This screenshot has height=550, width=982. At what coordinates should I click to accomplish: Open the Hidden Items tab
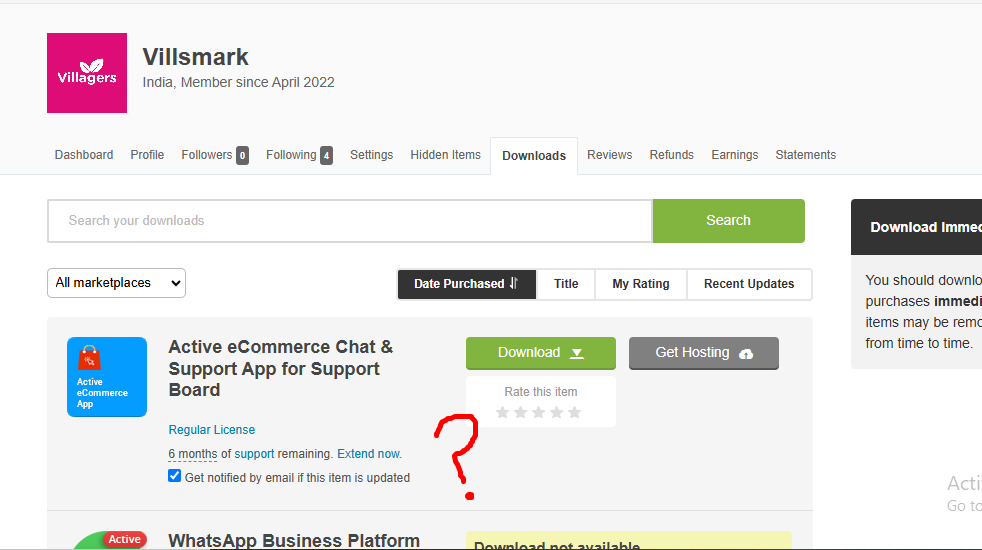445,155
